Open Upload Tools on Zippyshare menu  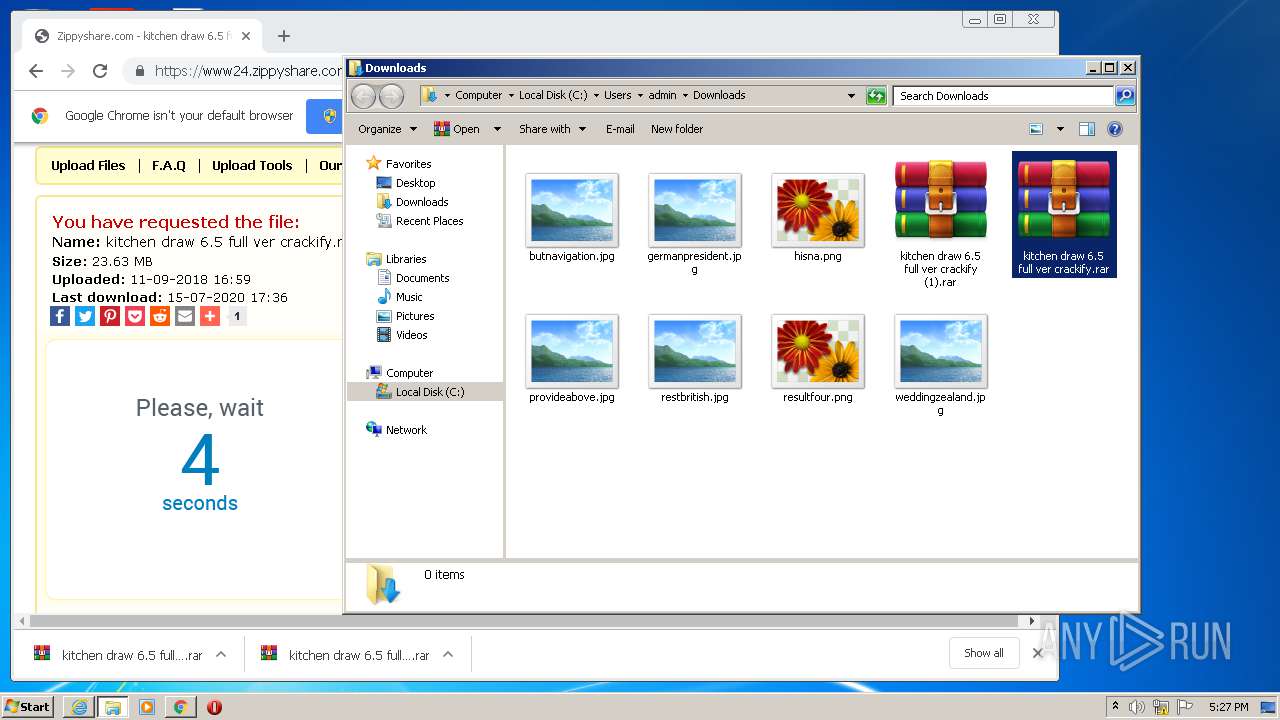click(252, 166)
